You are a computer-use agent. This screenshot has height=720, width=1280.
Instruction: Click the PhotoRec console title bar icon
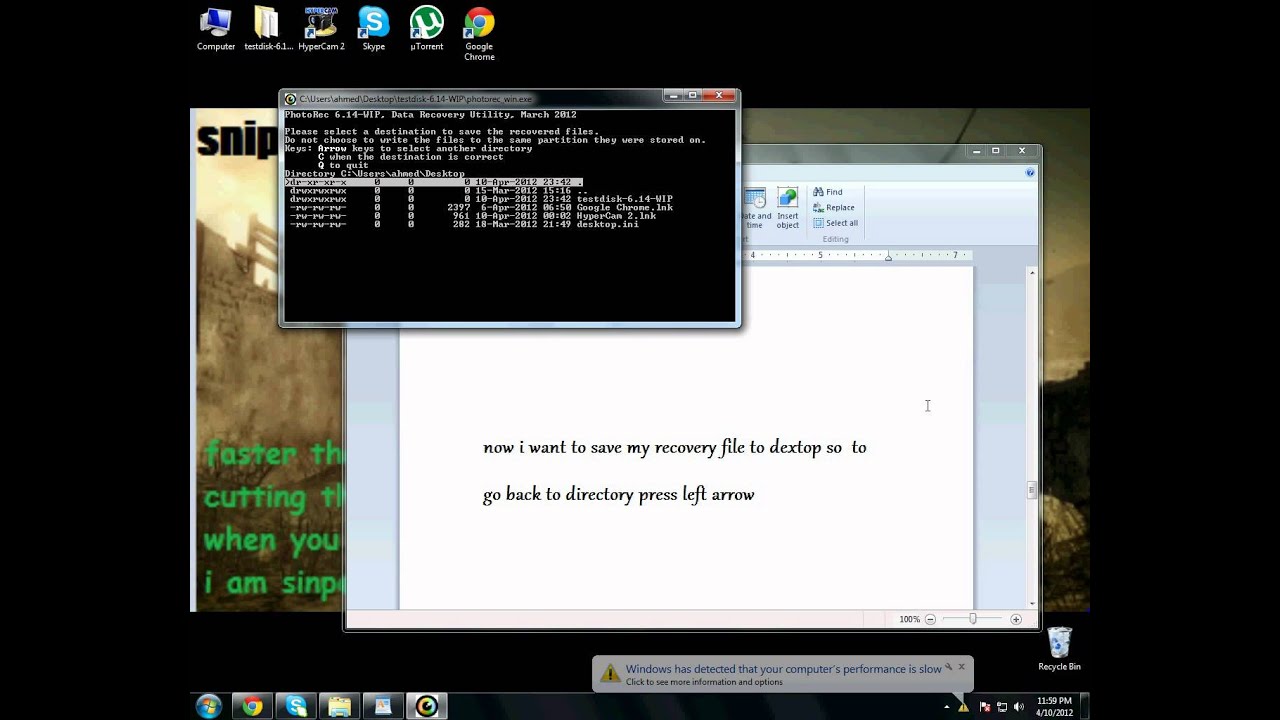(x=290, y=99)
